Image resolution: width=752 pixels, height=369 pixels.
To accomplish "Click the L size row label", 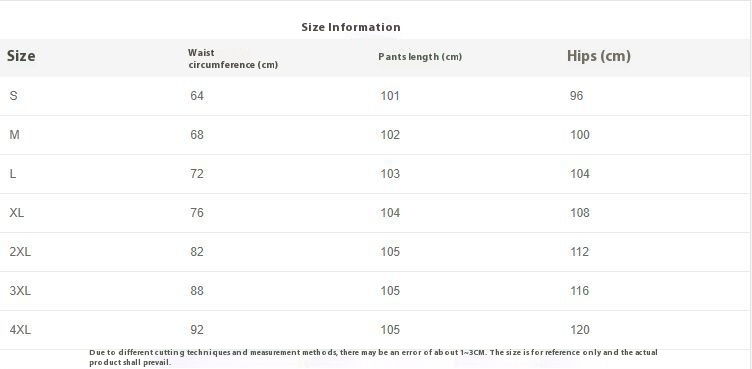I will (x=12, y=174).
